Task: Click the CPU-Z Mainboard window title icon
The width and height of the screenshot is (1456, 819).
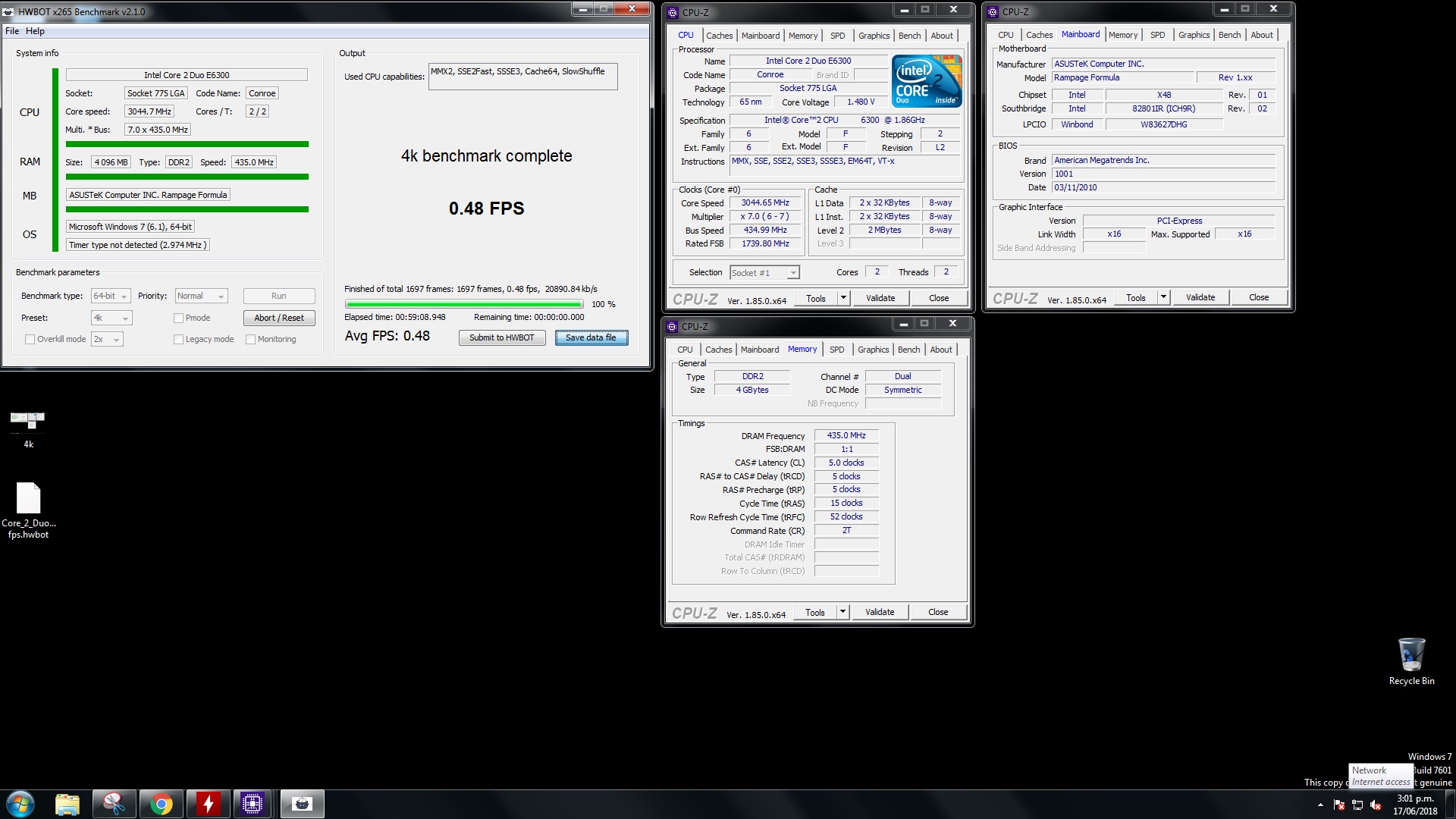Action: click(x=993, y=11)
